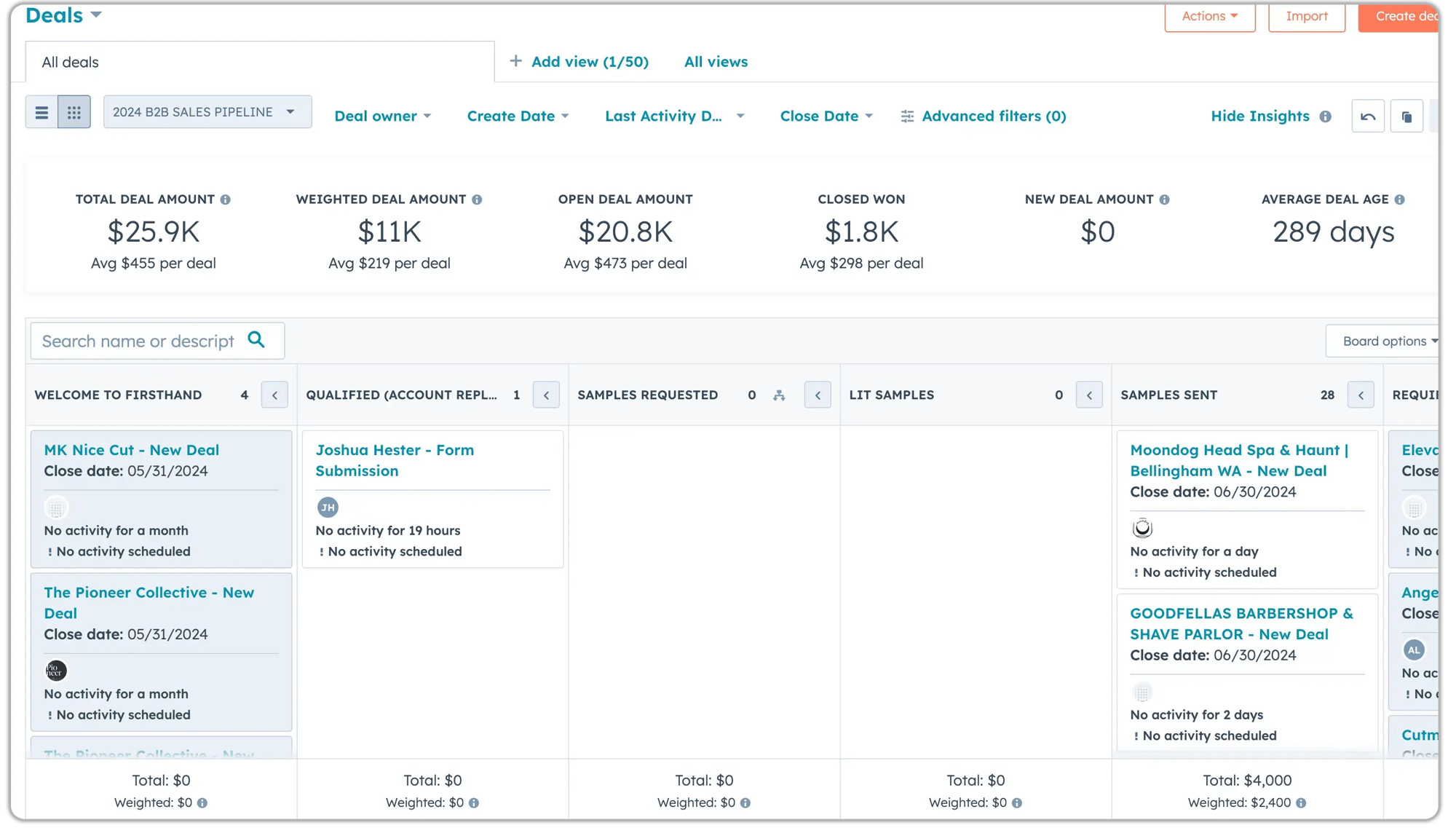Toggle Hide Insights to collapse metrics

(1259, 116)
